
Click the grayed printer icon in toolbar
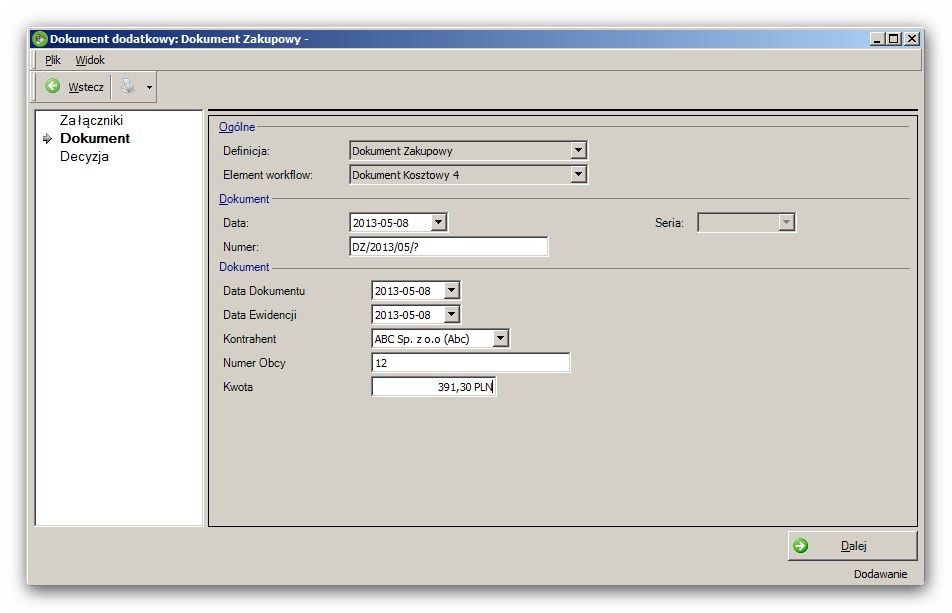(x=128, y=86)
